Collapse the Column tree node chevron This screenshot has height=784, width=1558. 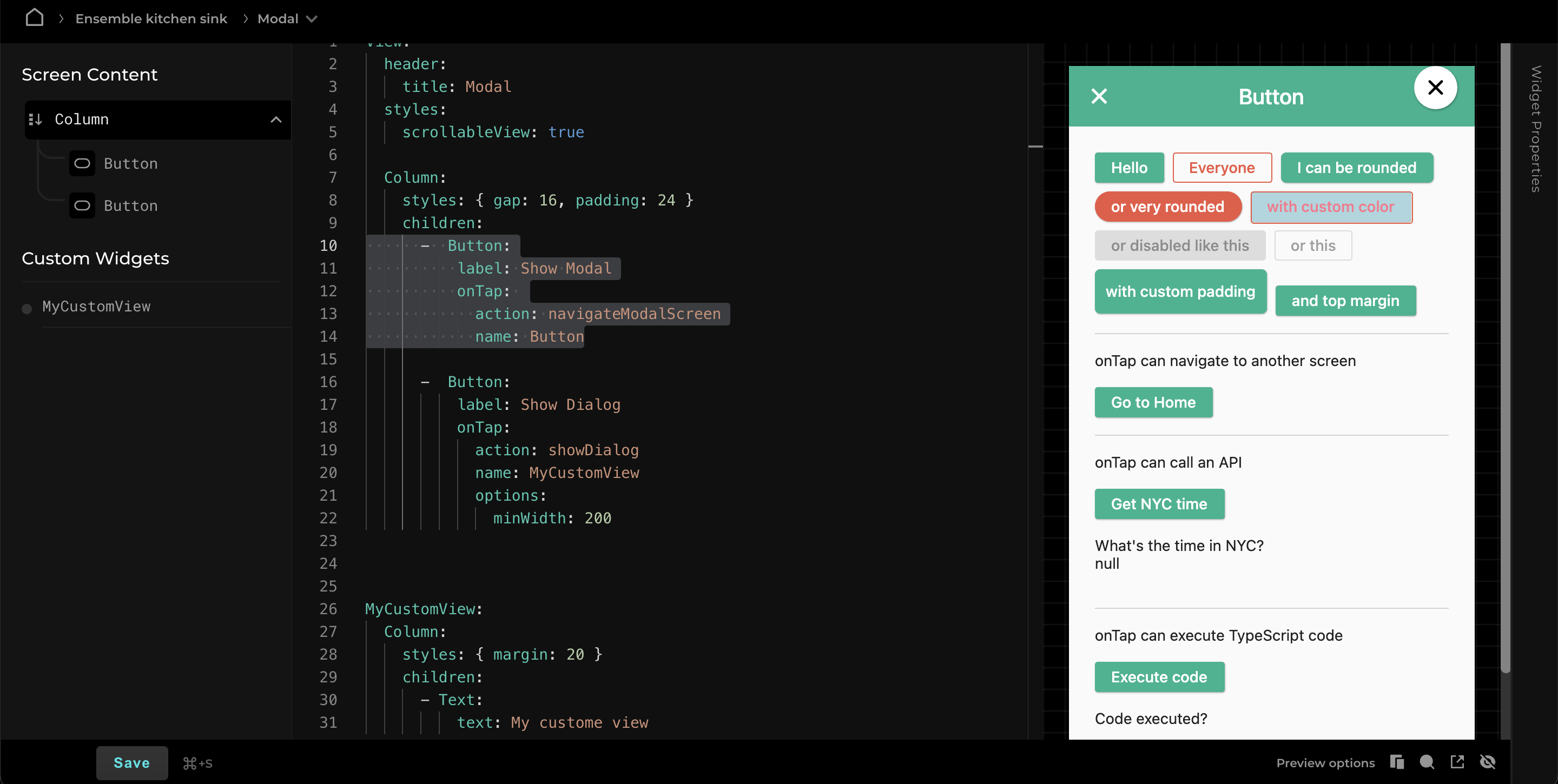tap(276, 119)
